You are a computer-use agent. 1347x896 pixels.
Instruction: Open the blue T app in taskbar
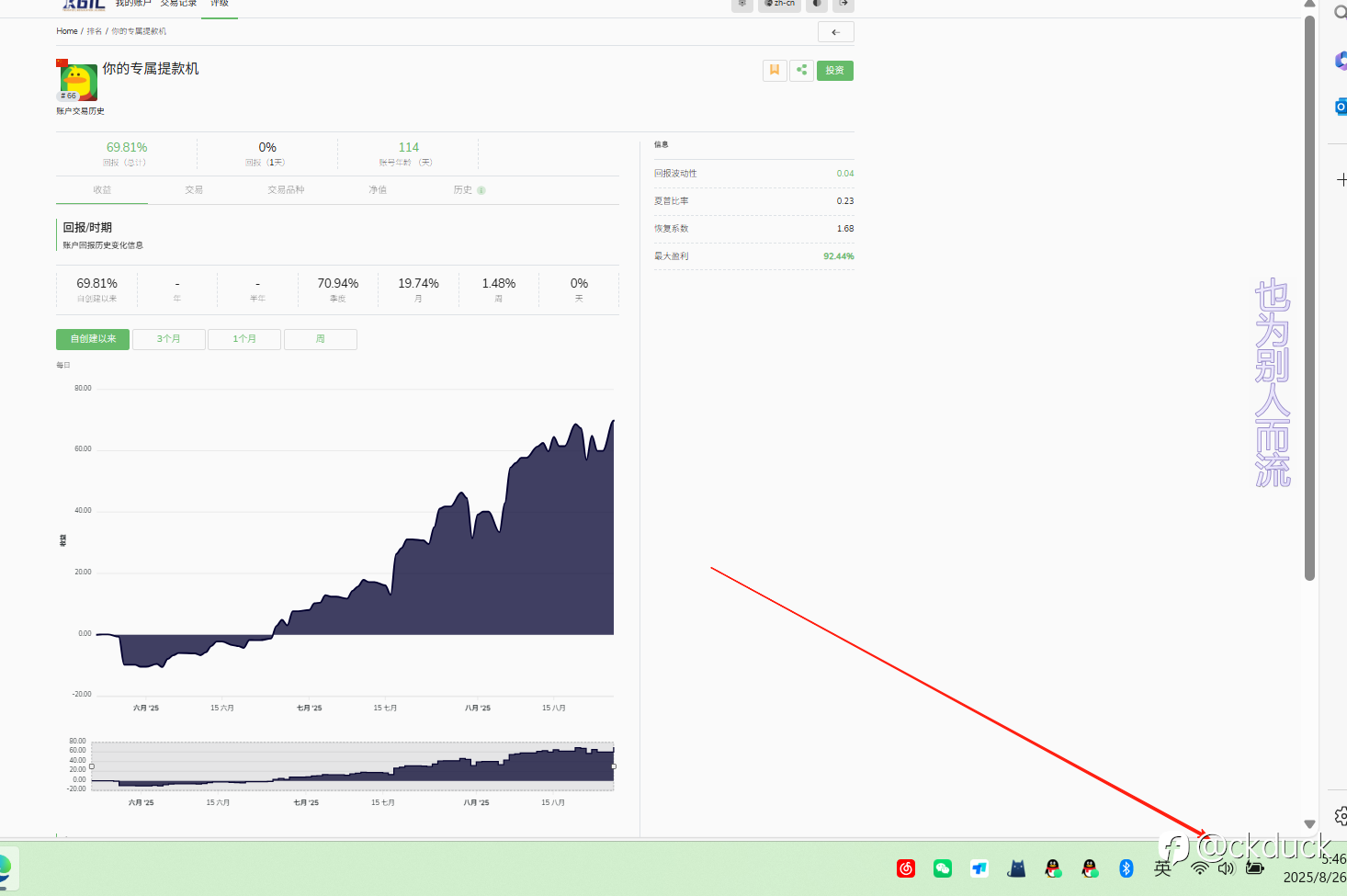click(979, 868)
